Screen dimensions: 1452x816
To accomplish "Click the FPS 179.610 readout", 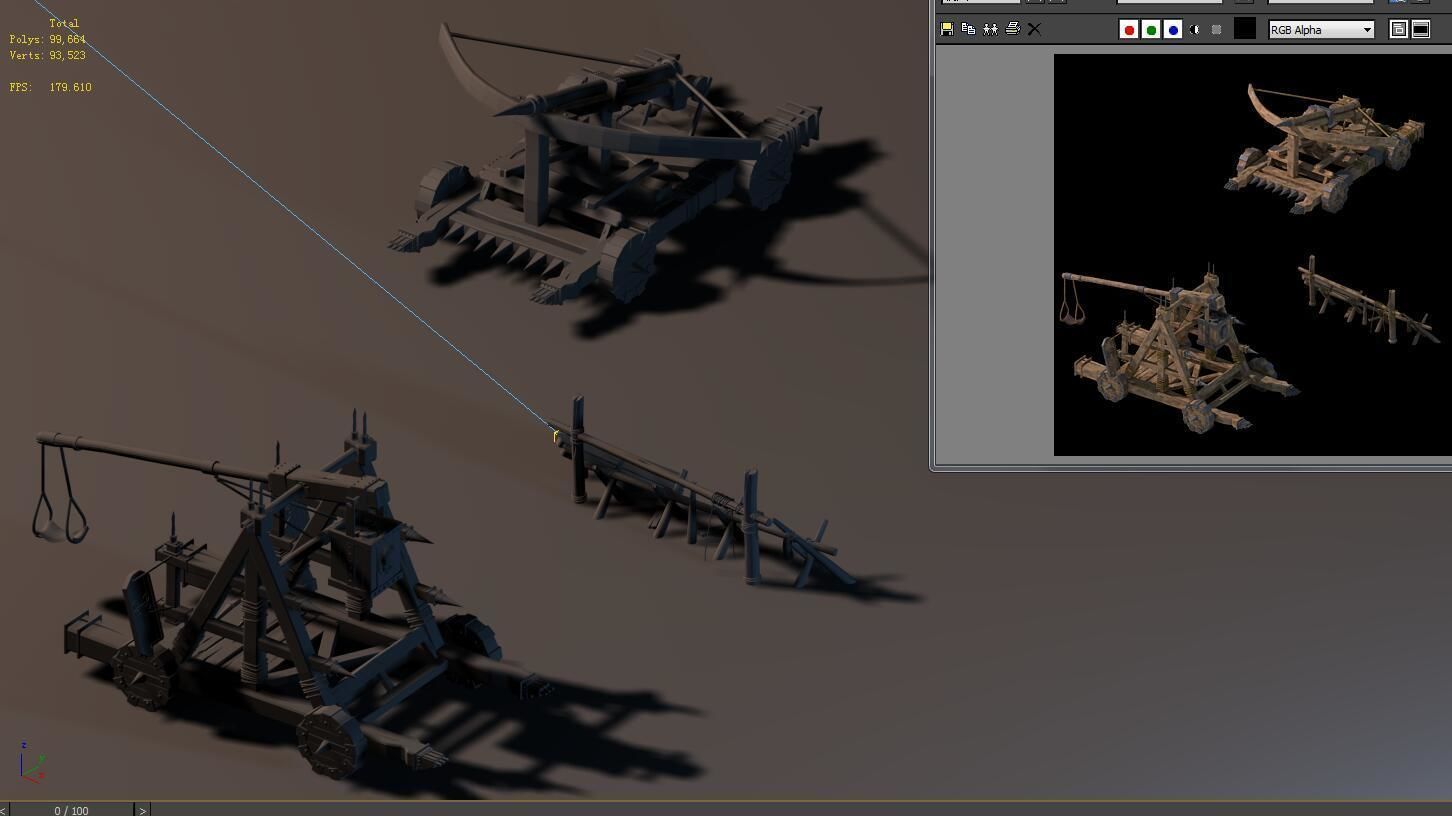I will point(50,87).
